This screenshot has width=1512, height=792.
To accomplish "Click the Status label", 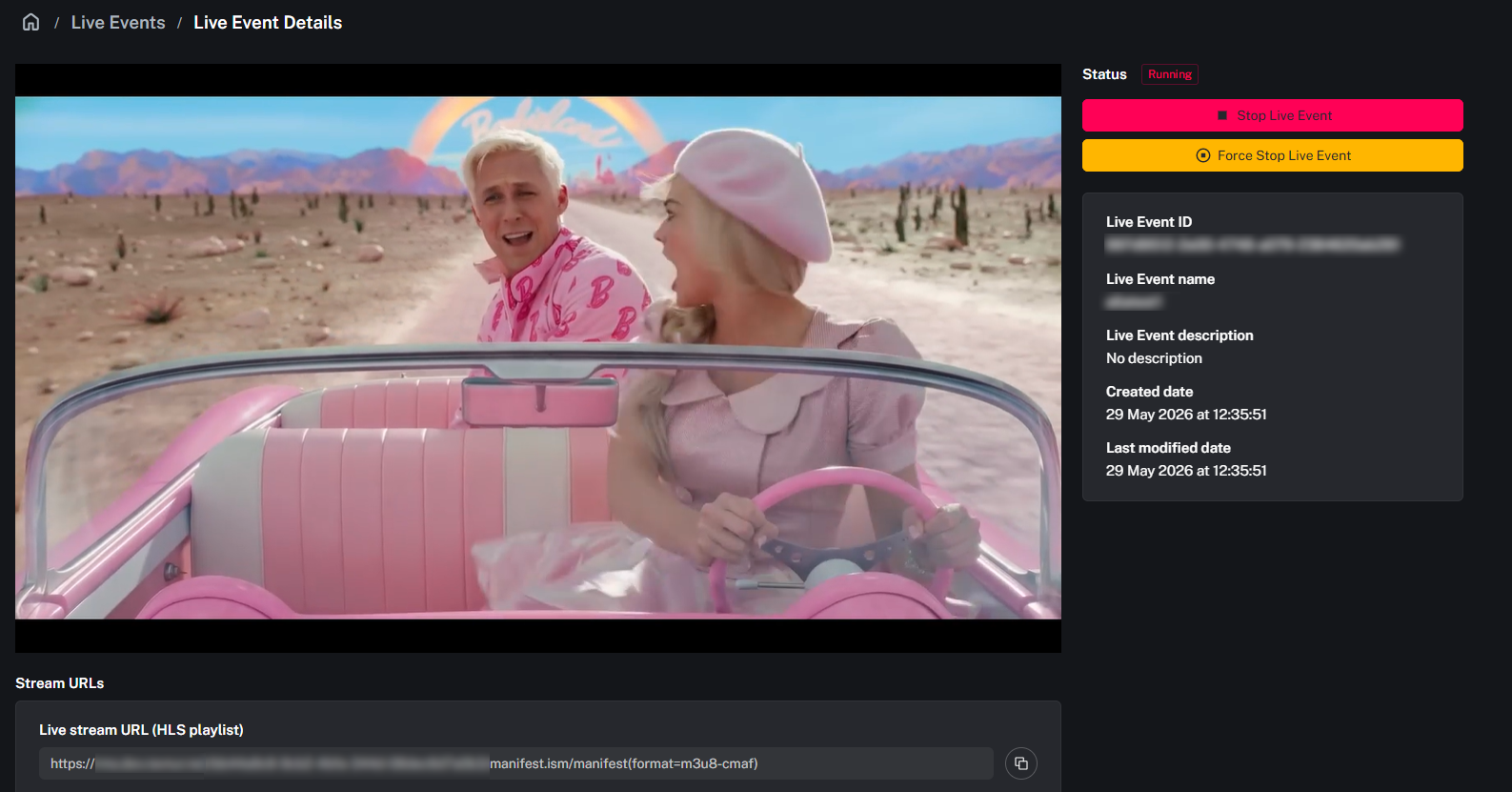I will tap(1104, 74).
